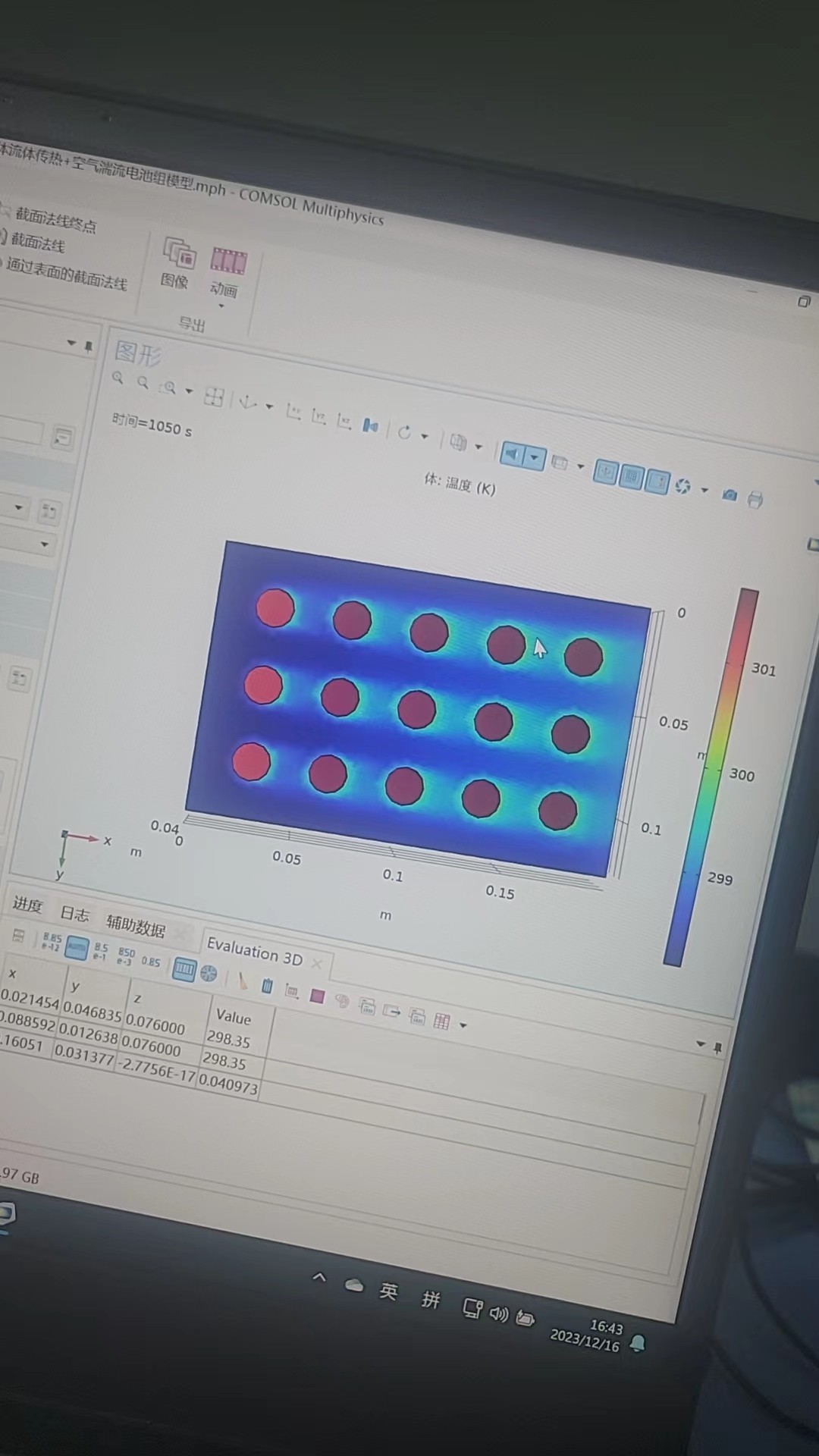Viewport: 819px width, 1456px height.
Task: Open the zoom box dropdown arrow
Action: click(189, 392)
